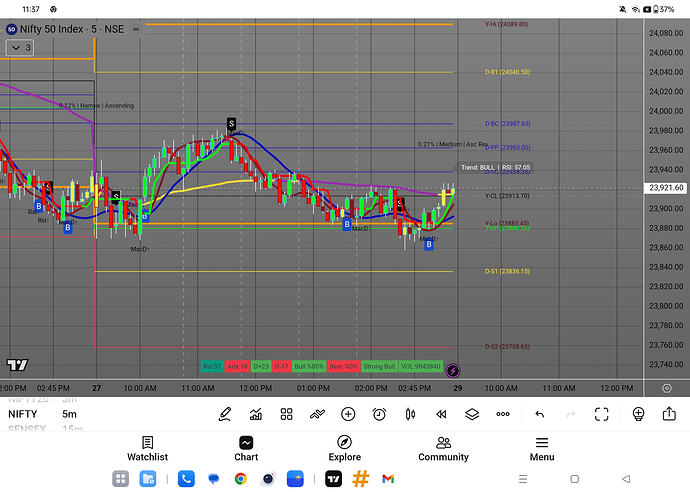690x492 pixels.
Task: Open the Files app in dock
Action: coord(147,479)
